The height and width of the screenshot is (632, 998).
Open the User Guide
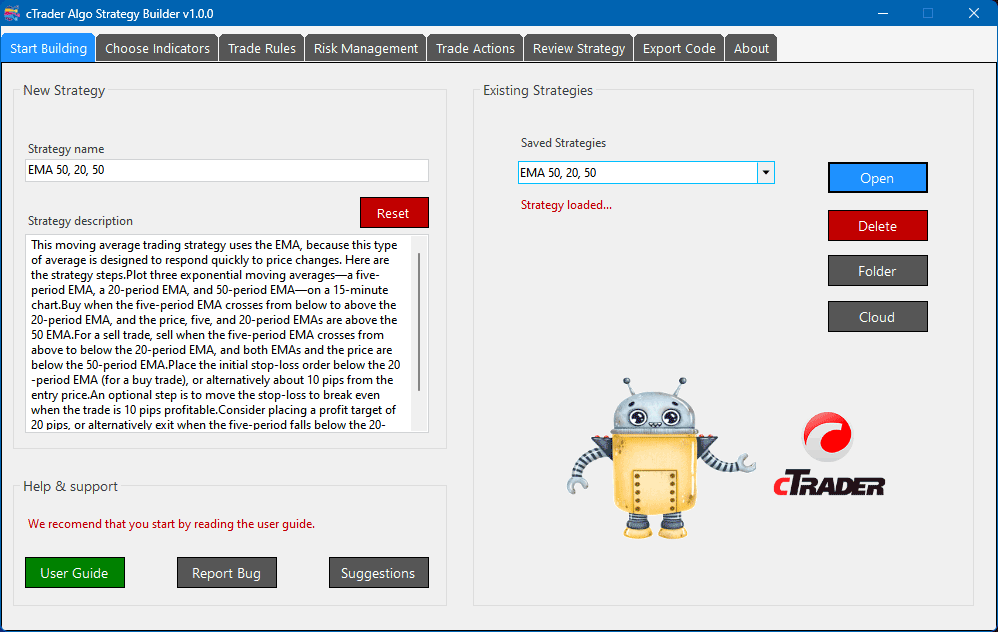[x=75, y=573]
